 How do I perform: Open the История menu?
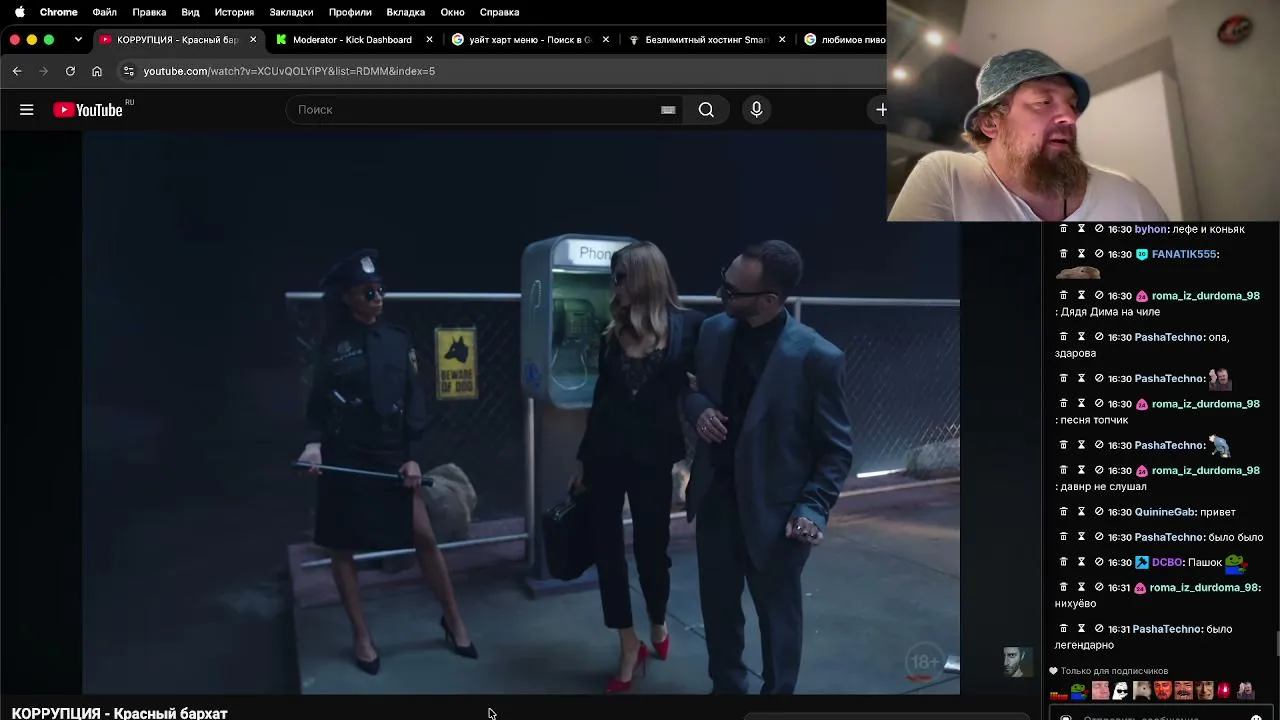coord(234,12)
